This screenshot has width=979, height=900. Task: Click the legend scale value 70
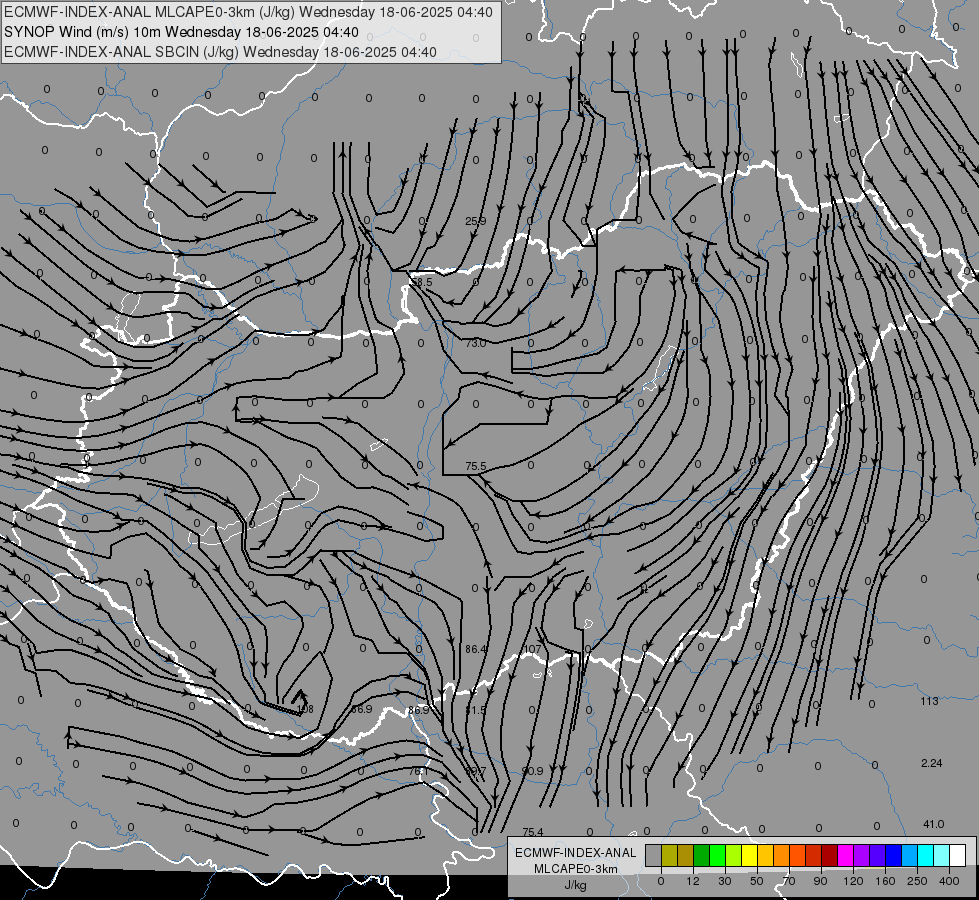(789, 881)
